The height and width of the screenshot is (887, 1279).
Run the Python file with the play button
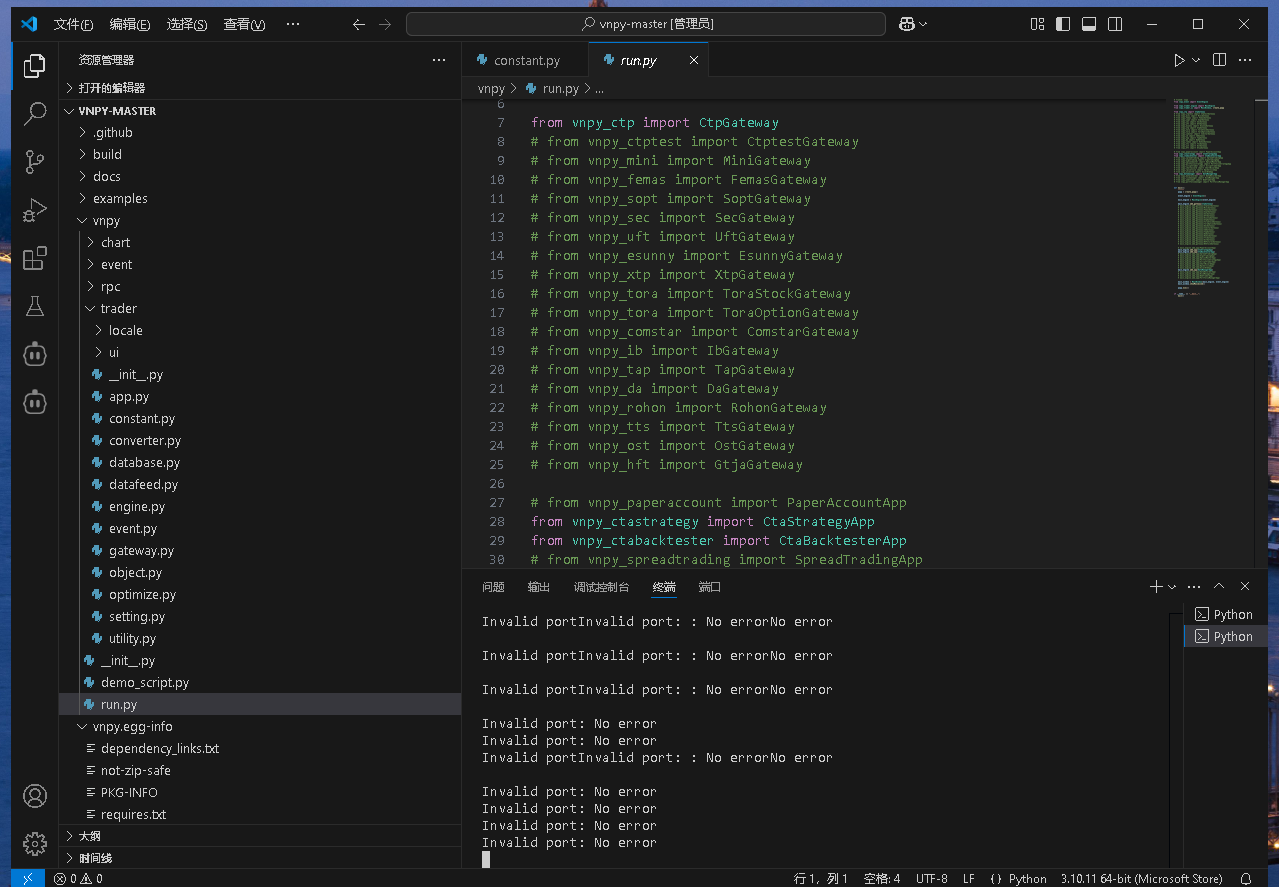click(x=1179, y=60)
